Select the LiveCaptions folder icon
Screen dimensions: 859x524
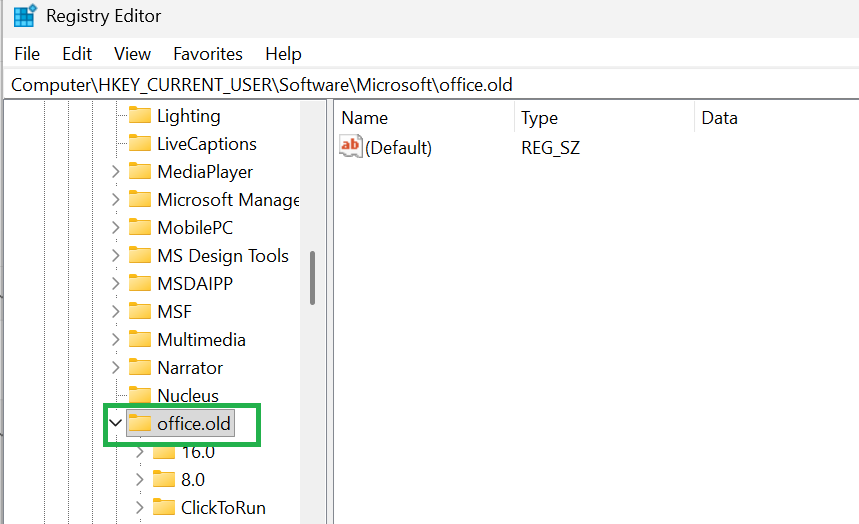tap(140, 143)
